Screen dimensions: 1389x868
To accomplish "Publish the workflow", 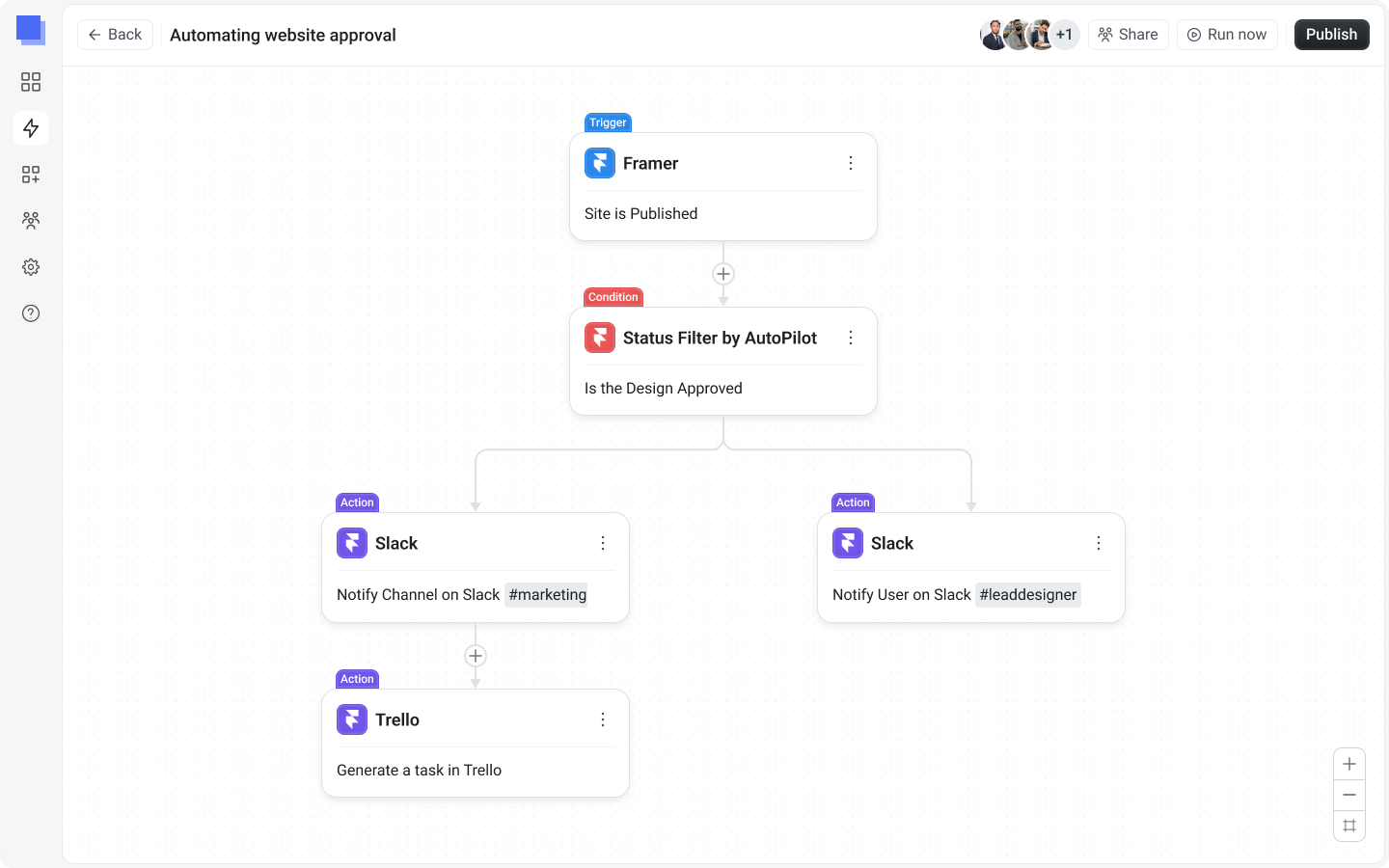I will click(x=1331, y=34).
